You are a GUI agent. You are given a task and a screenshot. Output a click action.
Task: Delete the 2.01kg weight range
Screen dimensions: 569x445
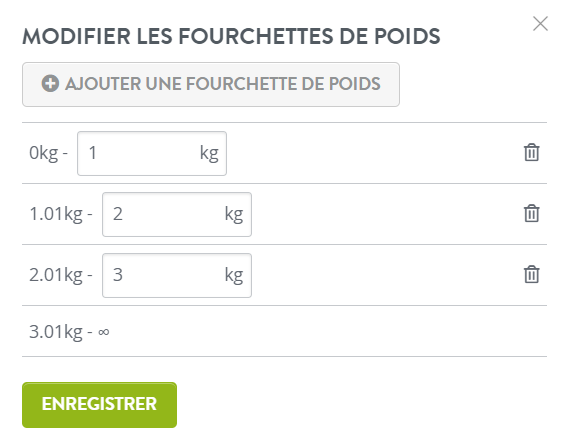point(531,274)
